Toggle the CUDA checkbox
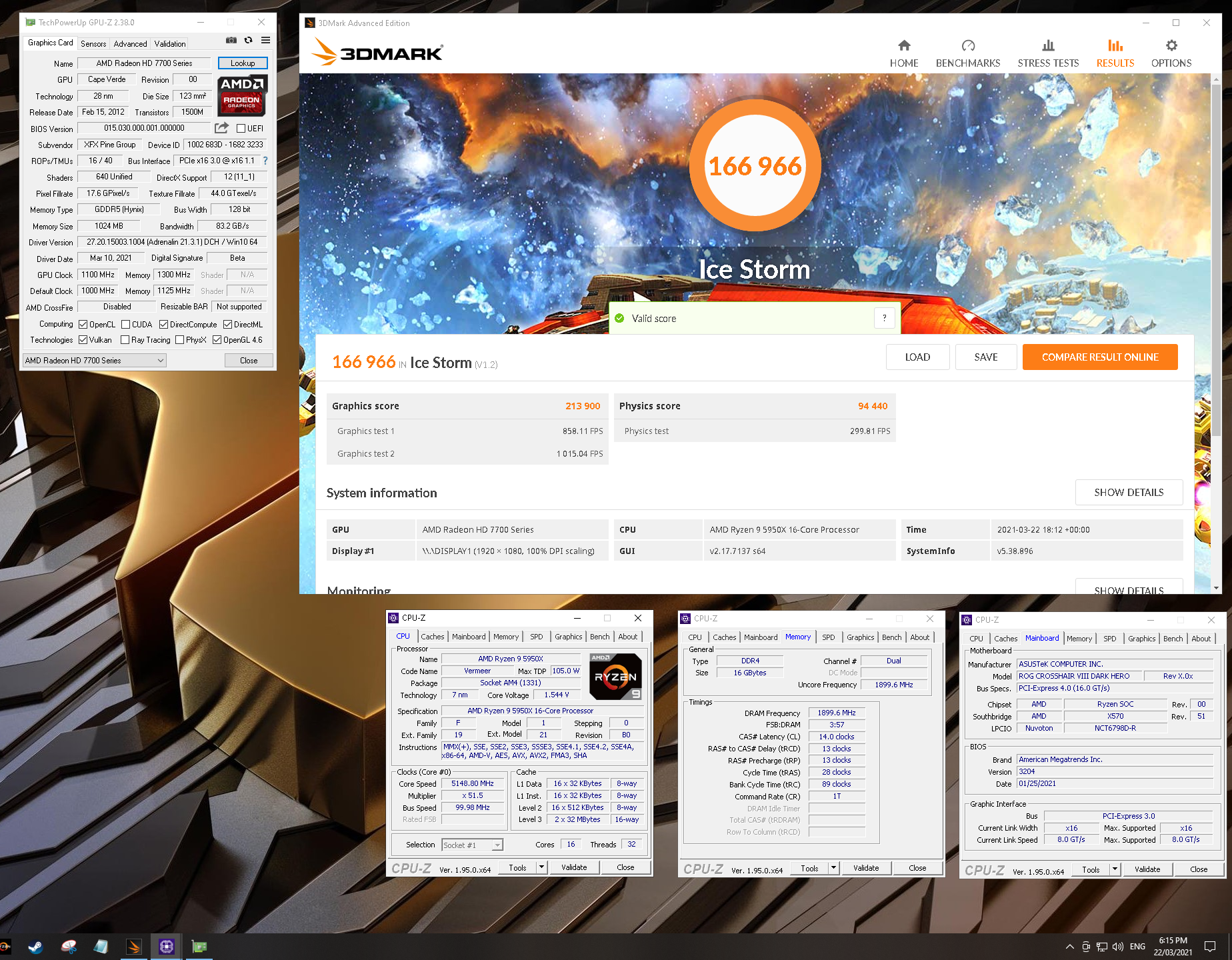Image resolution: width=1232 pixels, height=960 pixels. click(125, 325)
